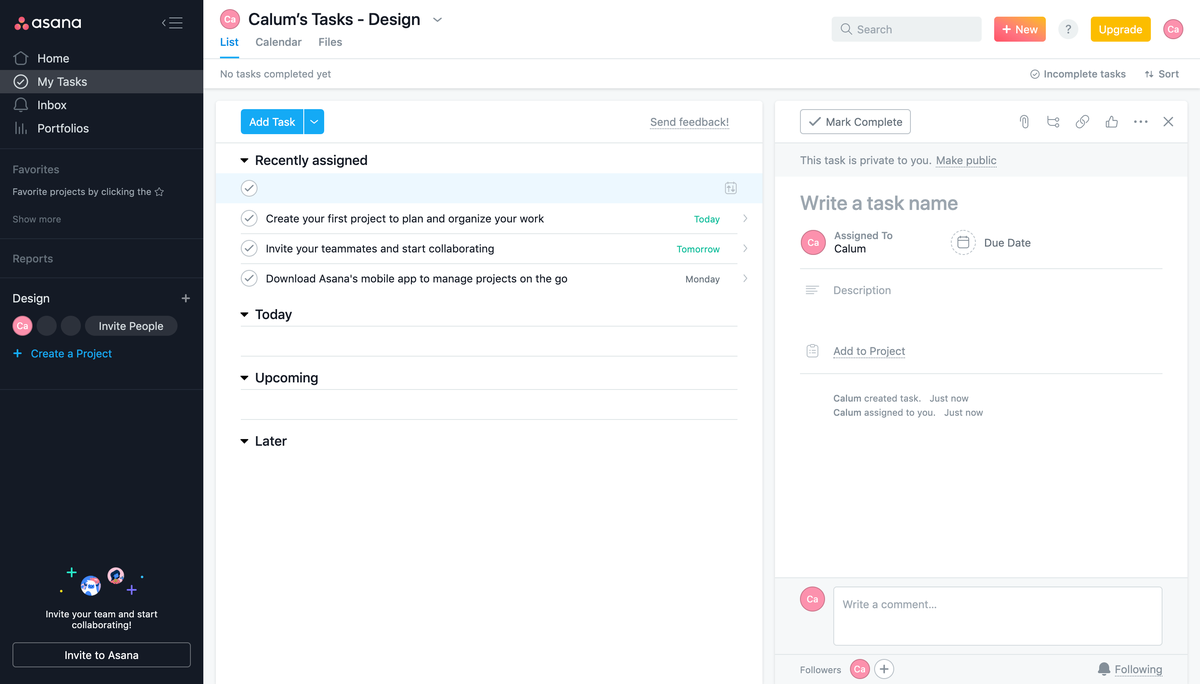Click Send feedback link
The image size is (1200, 684).
(689, 122)
